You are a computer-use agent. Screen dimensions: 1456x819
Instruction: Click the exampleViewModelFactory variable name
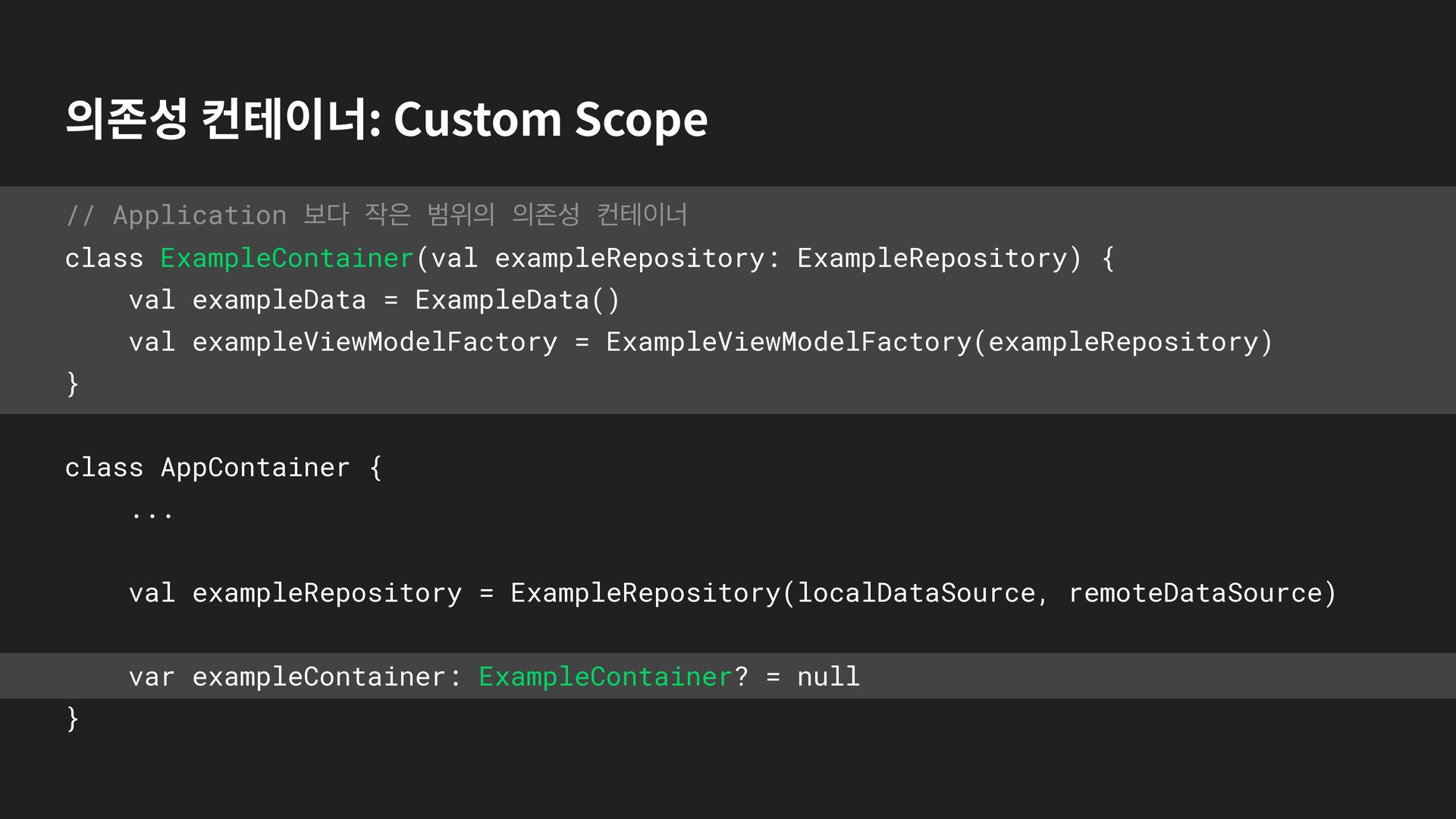tap(375, 342)
